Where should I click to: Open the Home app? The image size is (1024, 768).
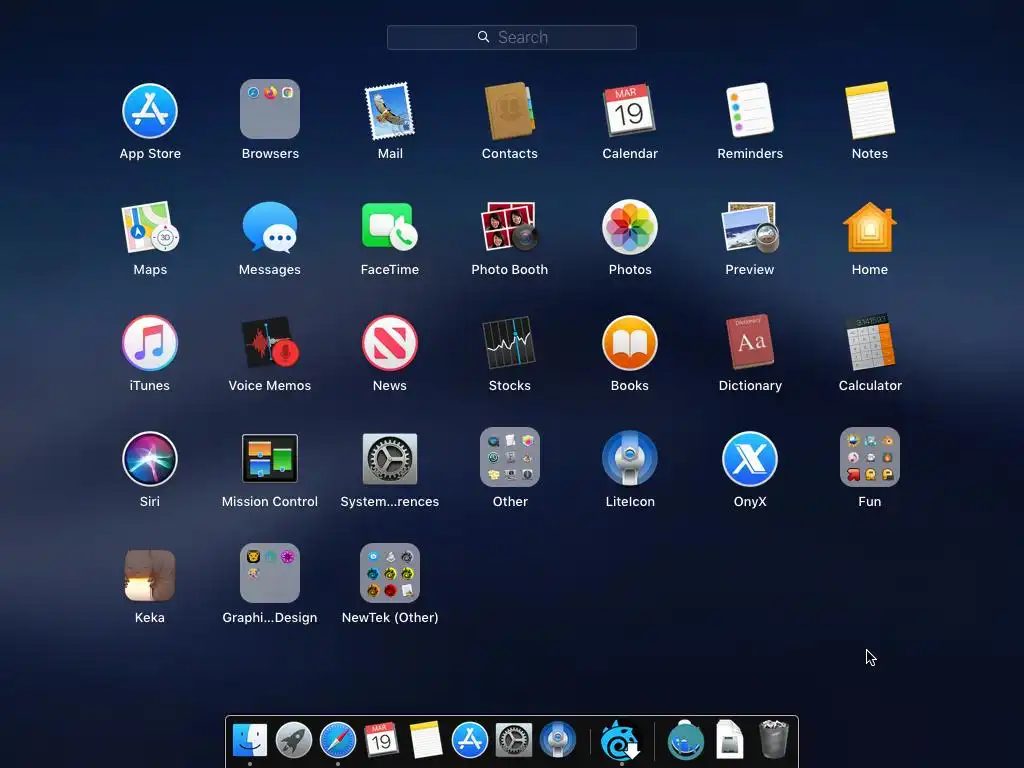click(x=870, y=227)
